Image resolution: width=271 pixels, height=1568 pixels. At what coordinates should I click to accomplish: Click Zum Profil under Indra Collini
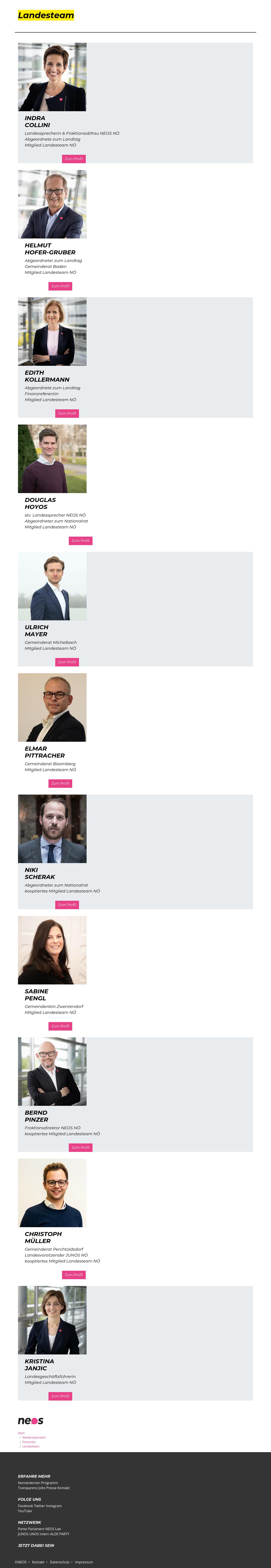click(x=74, y=159)
